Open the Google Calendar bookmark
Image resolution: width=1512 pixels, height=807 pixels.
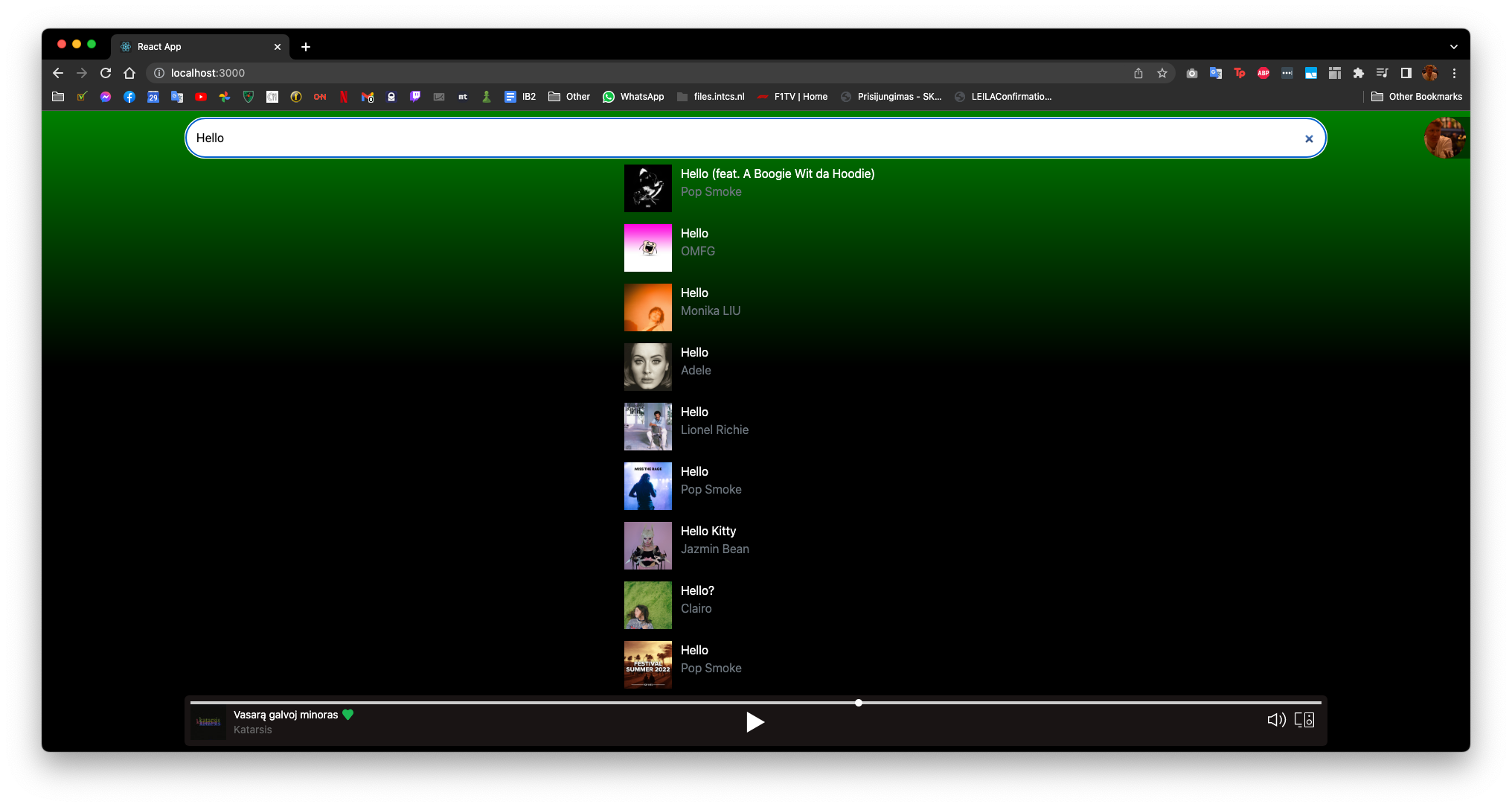click(x=153, y=97)
